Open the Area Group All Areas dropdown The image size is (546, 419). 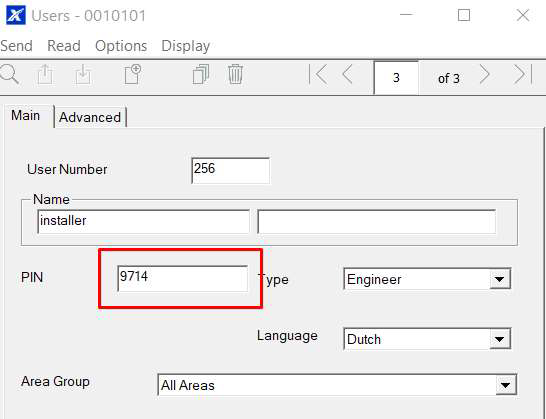tap(337, 385)
